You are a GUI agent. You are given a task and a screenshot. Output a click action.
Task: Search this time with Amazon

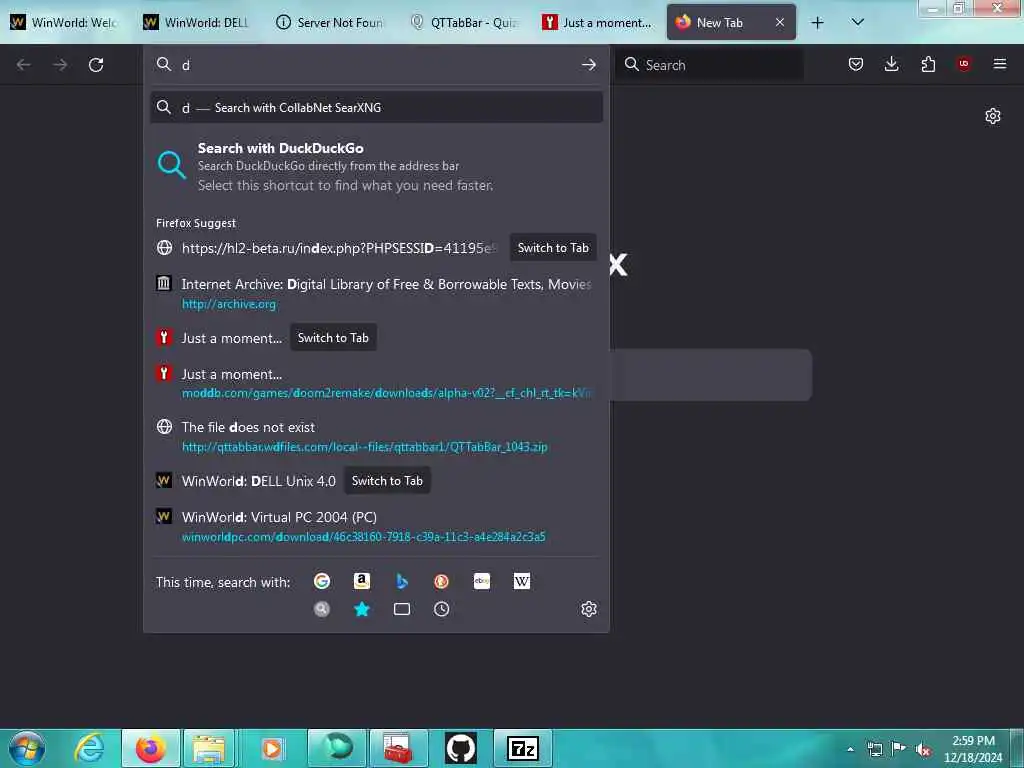coord(361,581)
